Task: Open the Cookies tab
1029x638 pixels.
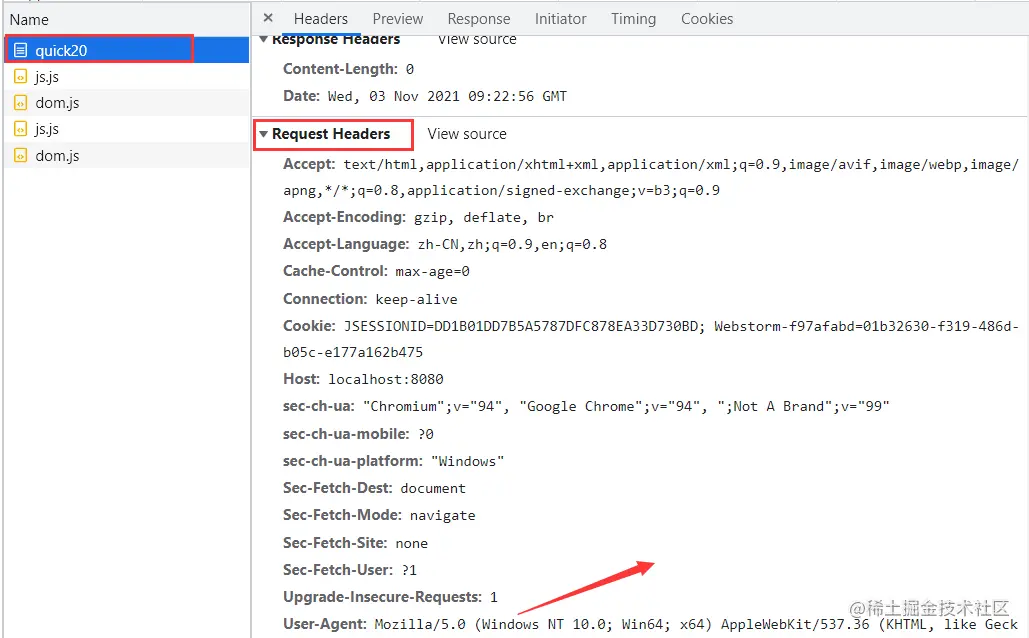Action: click(707, 19)
